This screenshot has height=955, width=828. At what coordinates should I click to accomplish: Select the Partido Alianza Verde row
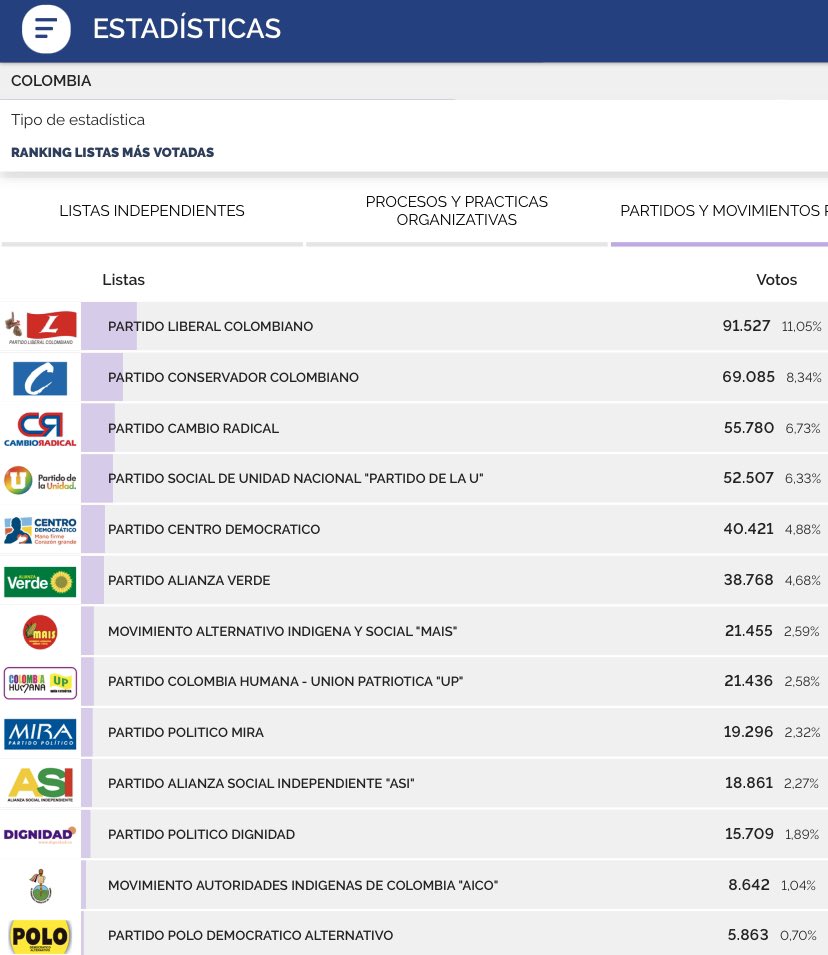[455, 580]
